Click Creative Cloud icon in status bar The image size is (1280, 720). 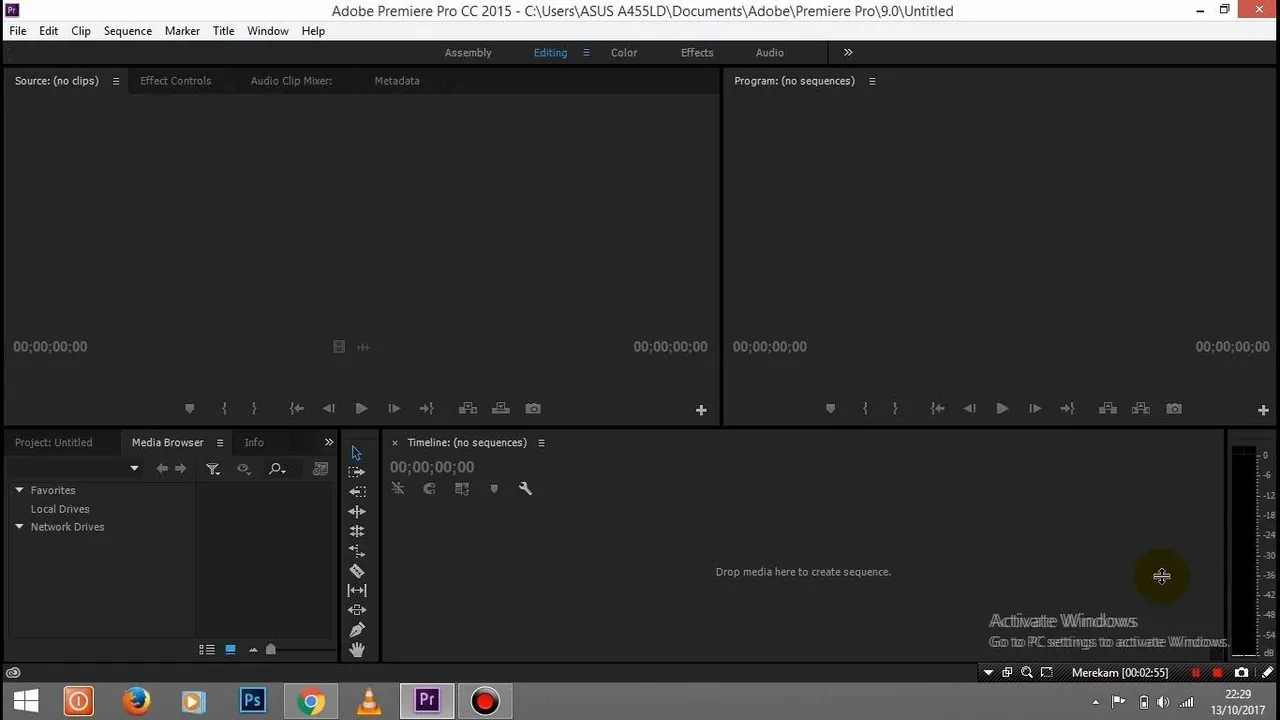pos(13,673)
